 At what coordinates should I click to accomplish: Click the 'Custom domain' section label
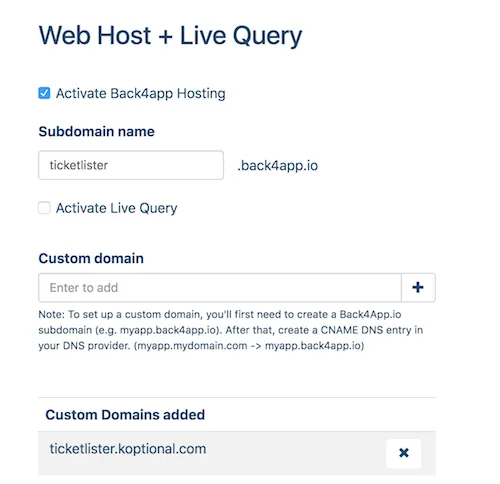coord(91,258)
